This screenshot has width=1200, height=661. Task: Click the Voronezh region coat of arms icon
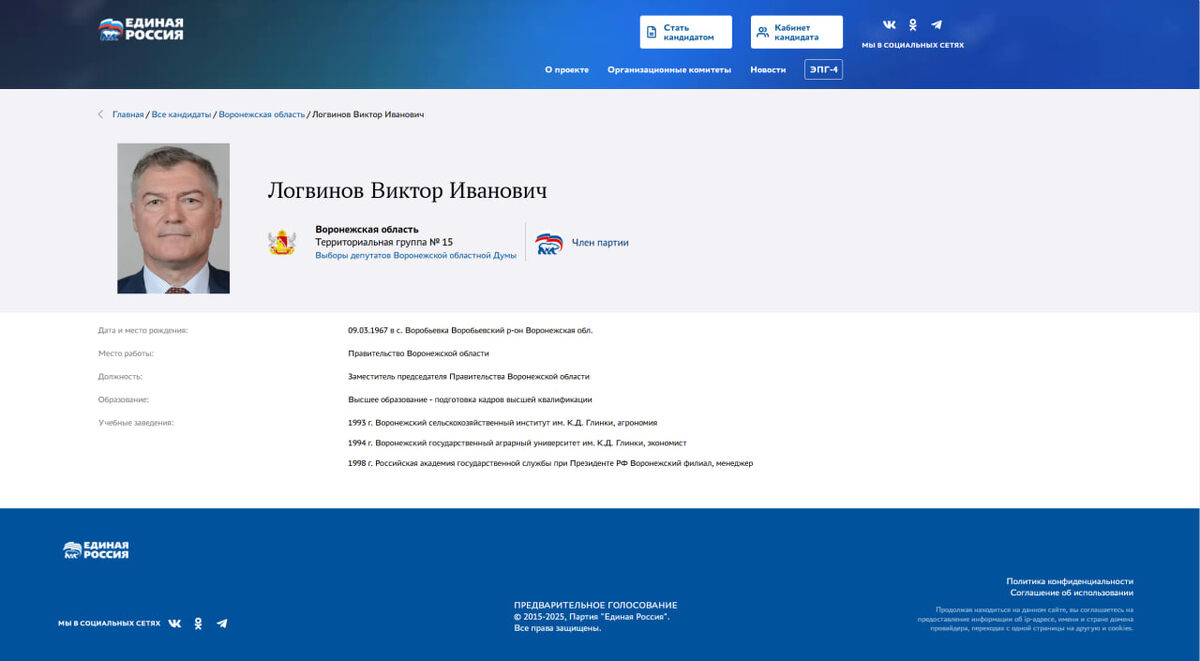click(281, 240)
